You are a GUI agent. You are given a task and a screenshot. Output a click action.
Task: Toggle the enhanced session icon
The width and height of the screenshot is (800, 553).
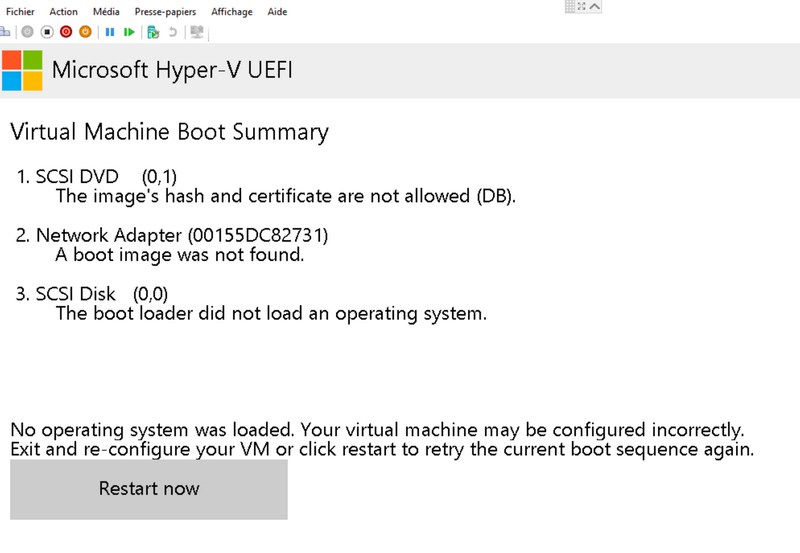197,32
